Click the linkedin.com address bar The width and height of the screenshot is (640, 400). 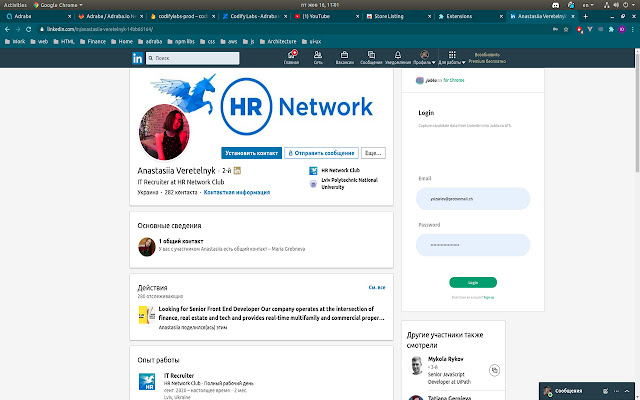tap(294, 29)
